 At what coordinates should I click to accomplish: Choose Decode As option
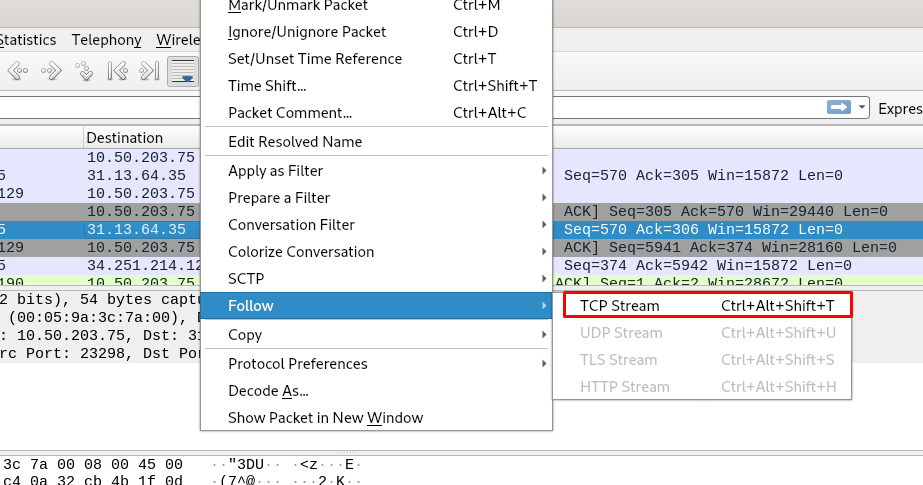click(376, 391)
